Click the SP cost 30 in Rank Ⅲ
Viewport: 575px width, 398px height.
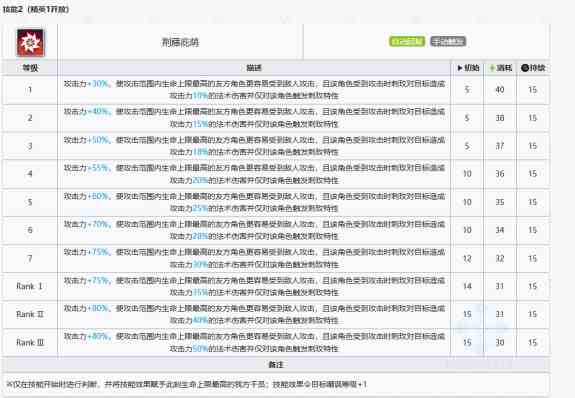click(500, 343)
